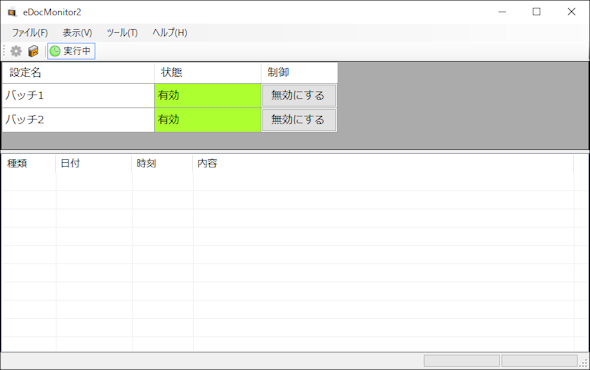
Task: Click the 日付 log column header
Action: click(94, 163)
